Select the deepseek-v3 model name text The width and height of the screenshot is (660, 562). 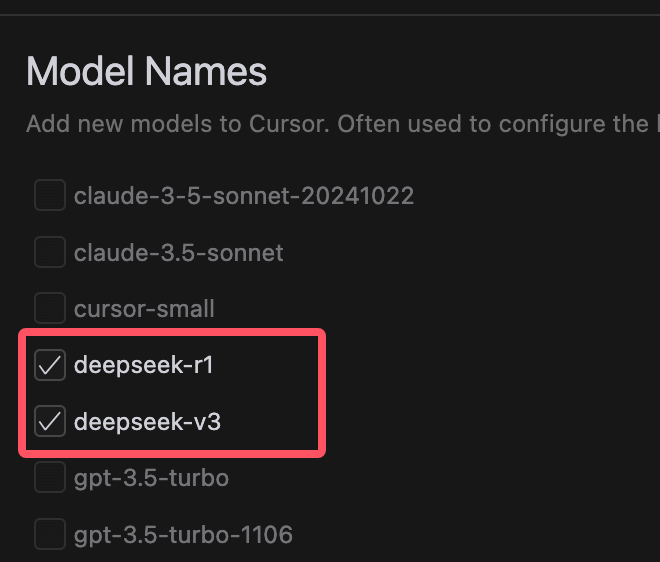click(147, 422)
